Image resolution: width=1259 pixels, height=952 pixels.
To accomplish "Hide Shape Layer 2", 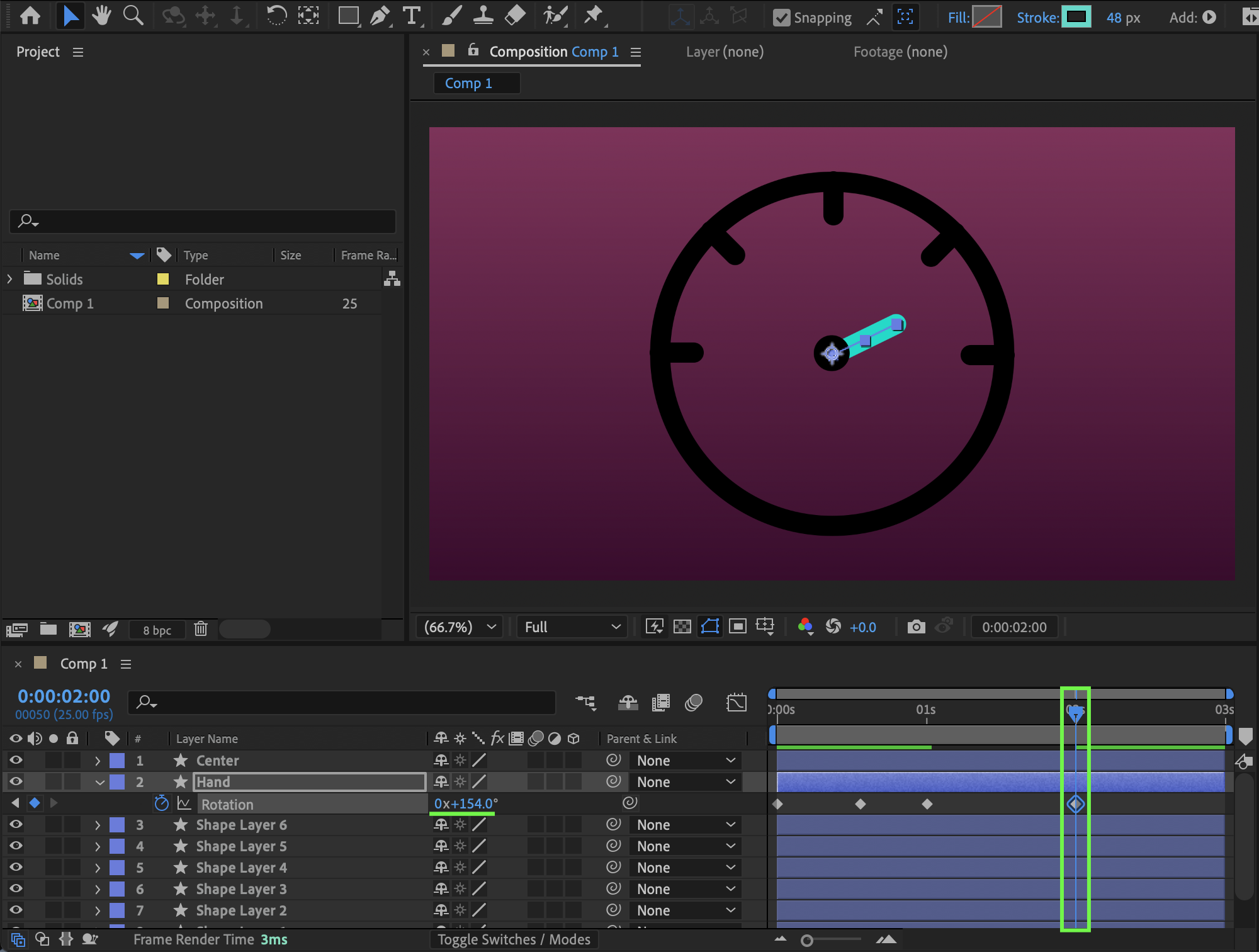I will point(16,910).
